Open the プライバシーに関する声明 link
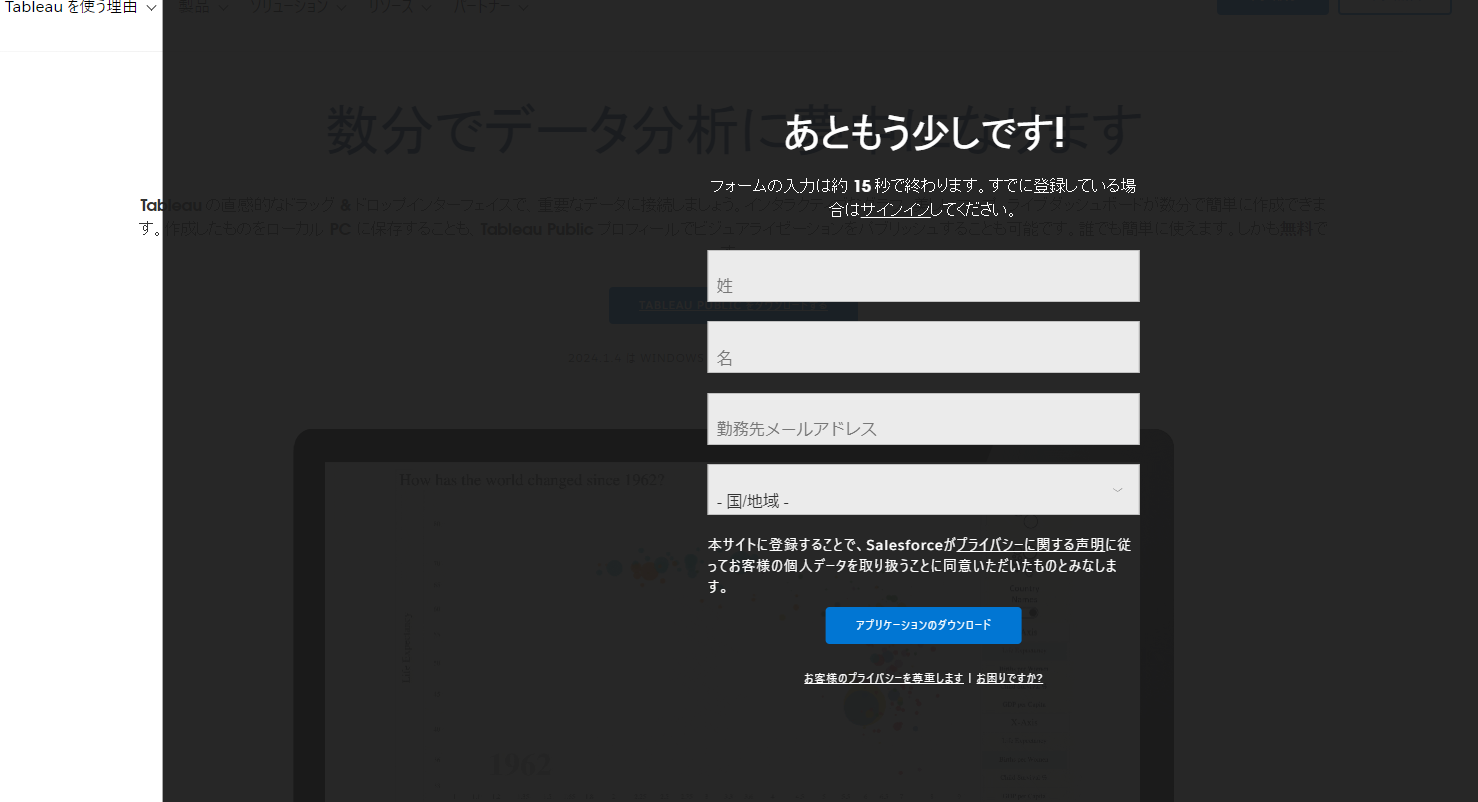This screenshot has height=802, width=1478. click(1030, 545)
